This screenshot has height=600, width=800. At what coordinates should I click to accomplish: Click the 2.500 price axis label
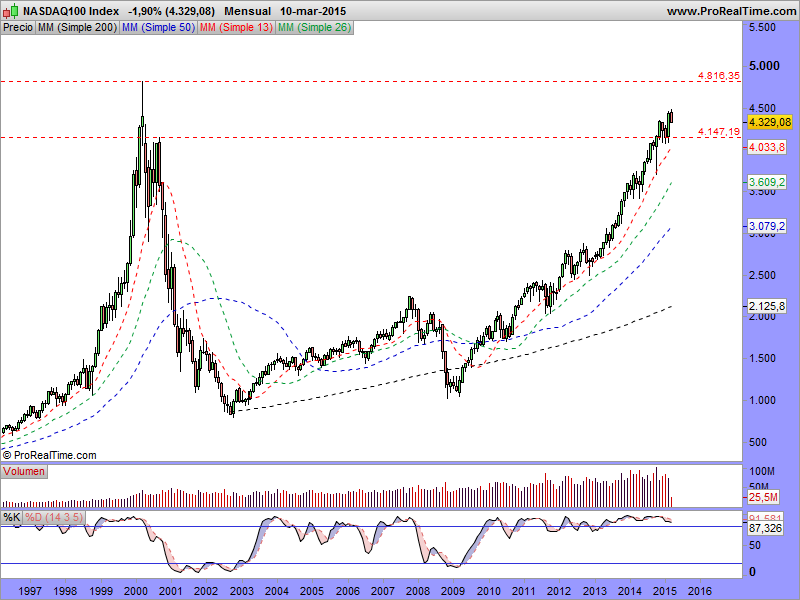tap(762, 275)
